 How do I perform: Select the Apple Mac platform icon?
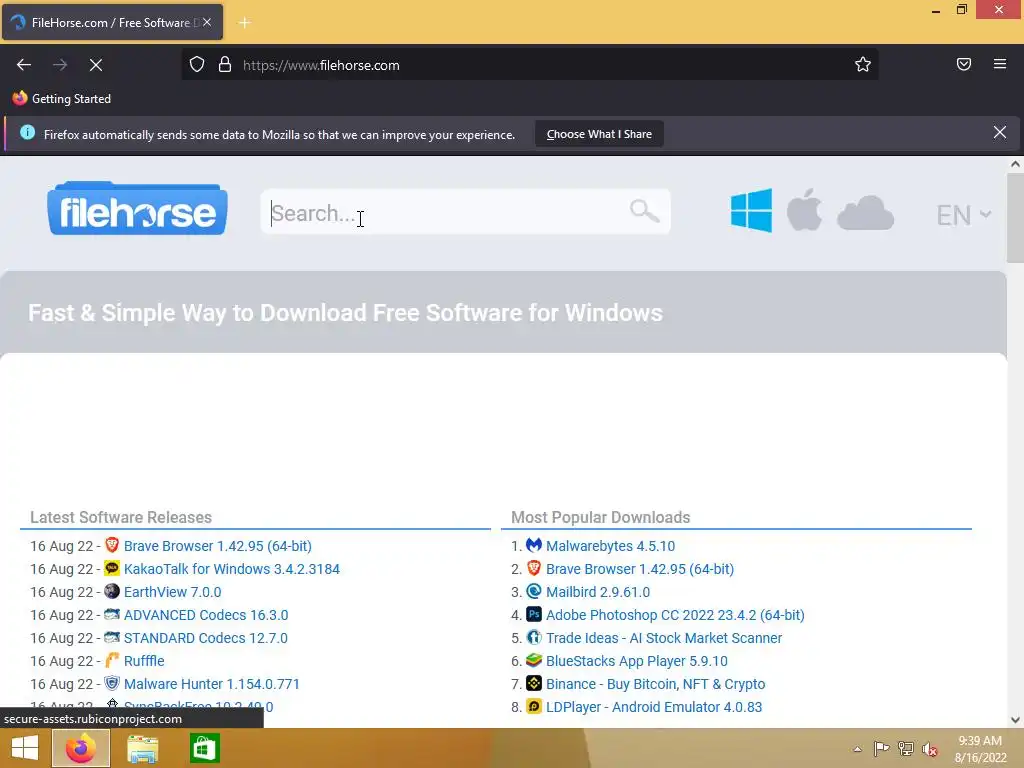(804, 210)
